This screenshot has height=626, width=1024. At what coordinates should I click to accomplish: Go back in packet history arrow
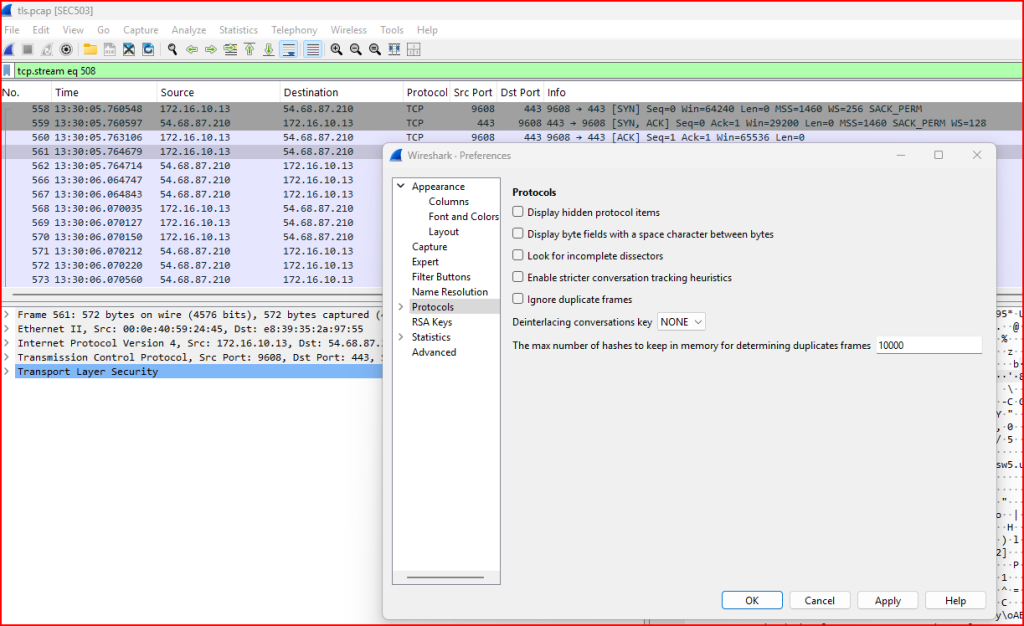tap(192, 50)
